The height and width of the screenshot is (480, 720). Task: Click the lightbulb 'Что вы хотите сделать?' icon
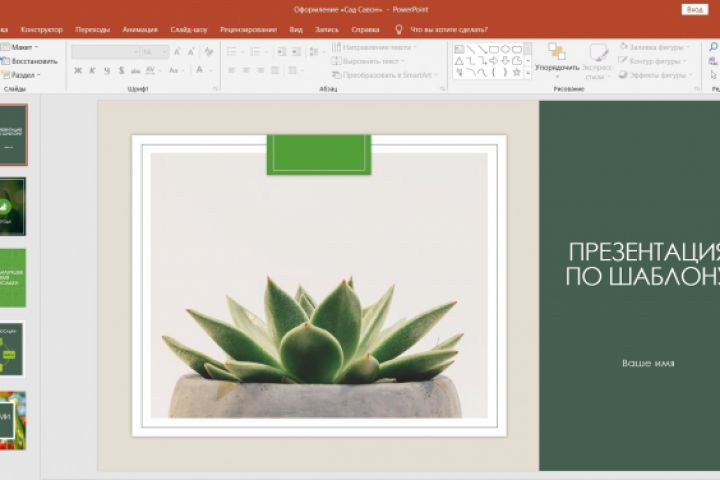point(399,29)
